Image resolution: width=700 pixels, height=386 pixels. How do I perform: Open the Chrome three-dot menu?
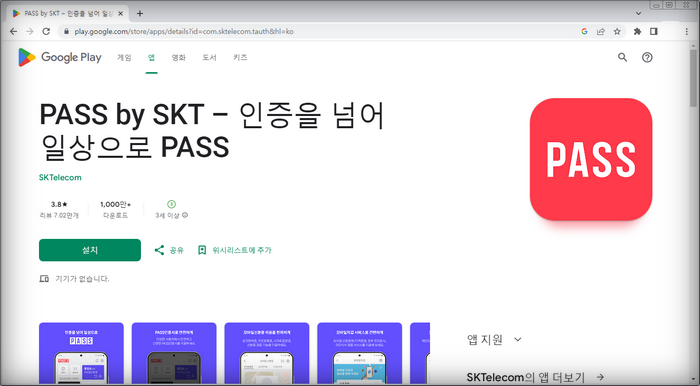pyautogui.click(x=687, y=31)
